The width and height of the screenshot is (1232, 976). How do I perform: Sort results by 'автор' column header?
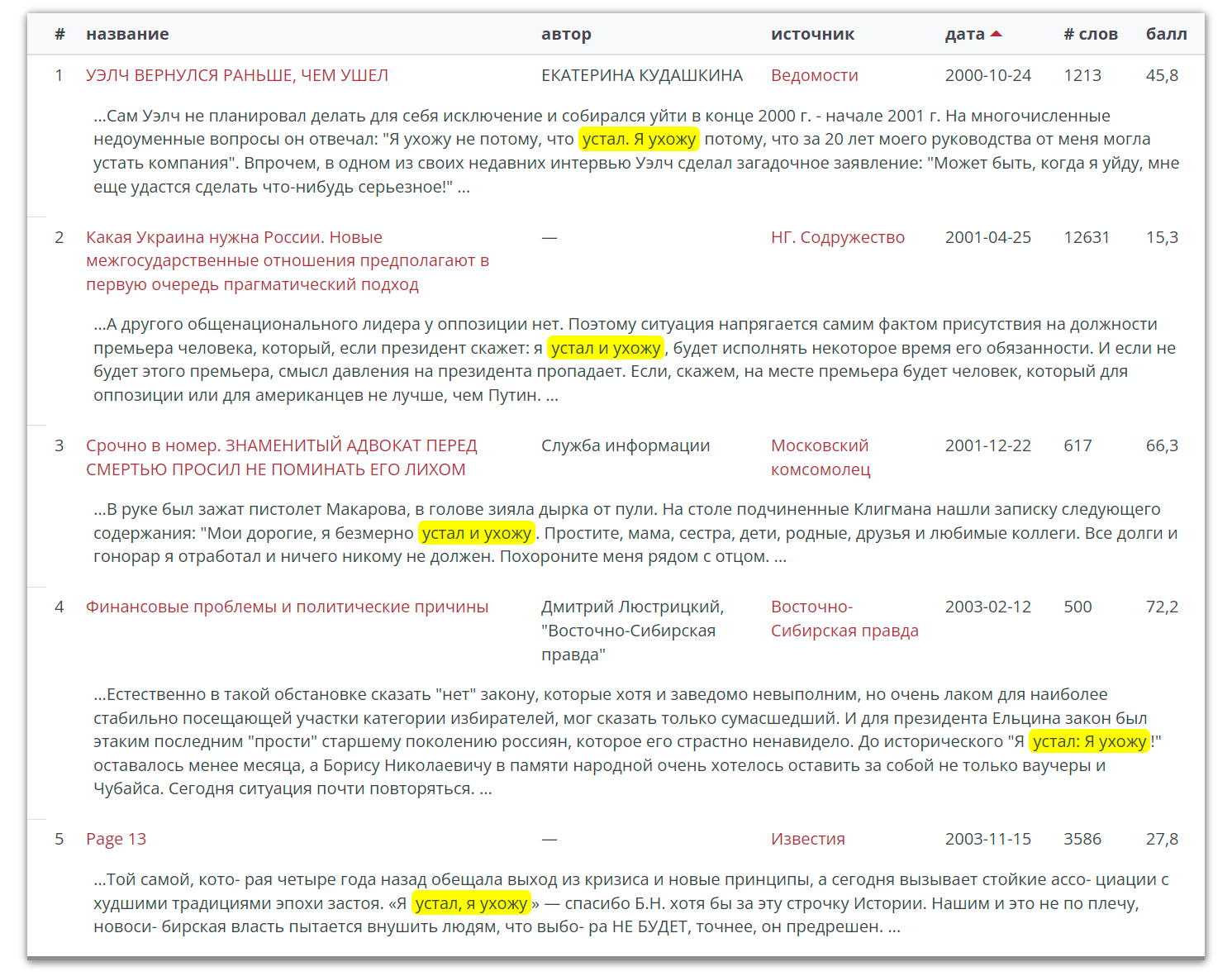(566, 34)
